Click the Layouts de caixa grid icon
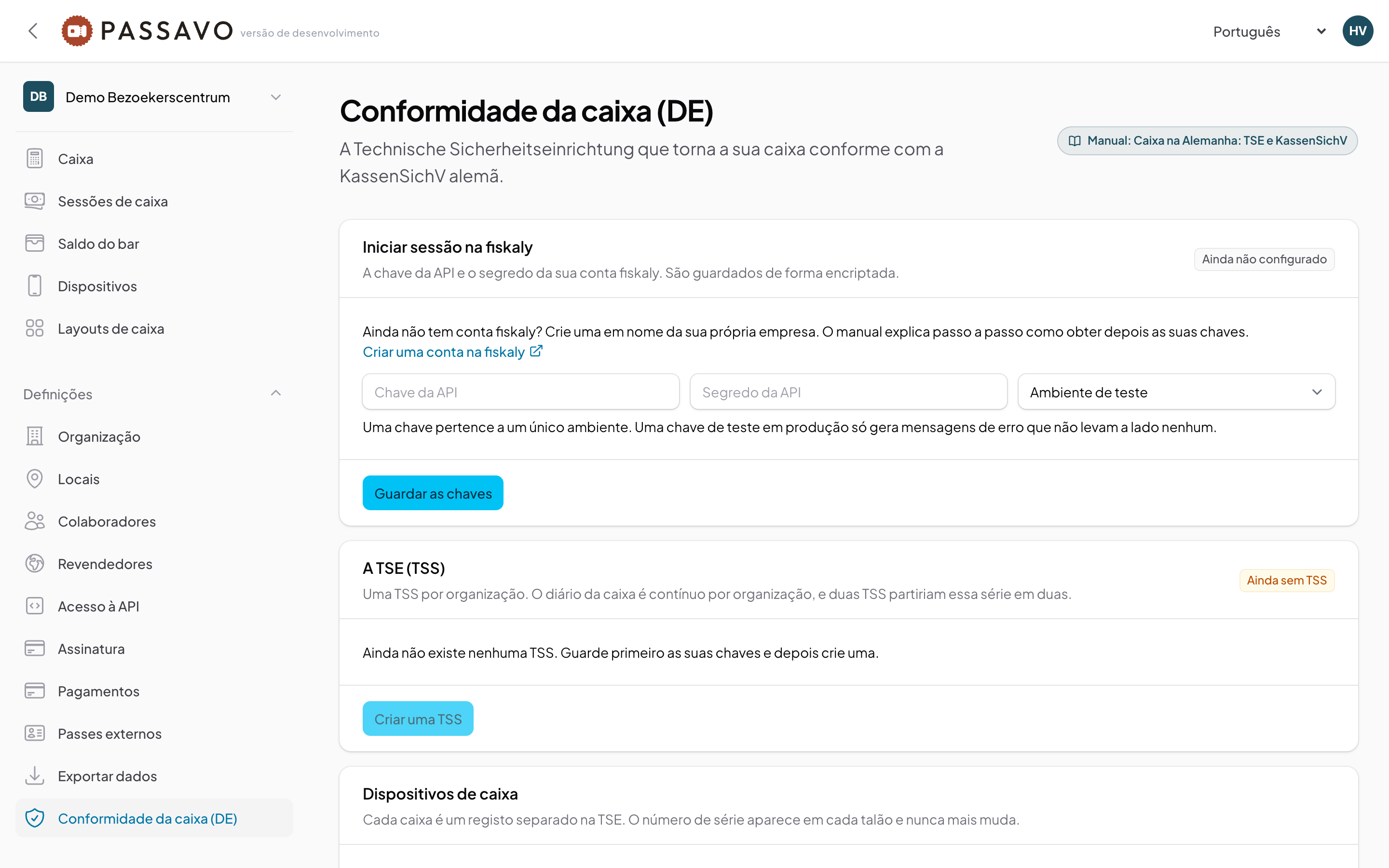Image resolution: width=1389 pixels, height=868 pixels. click(x=34, y=328)
